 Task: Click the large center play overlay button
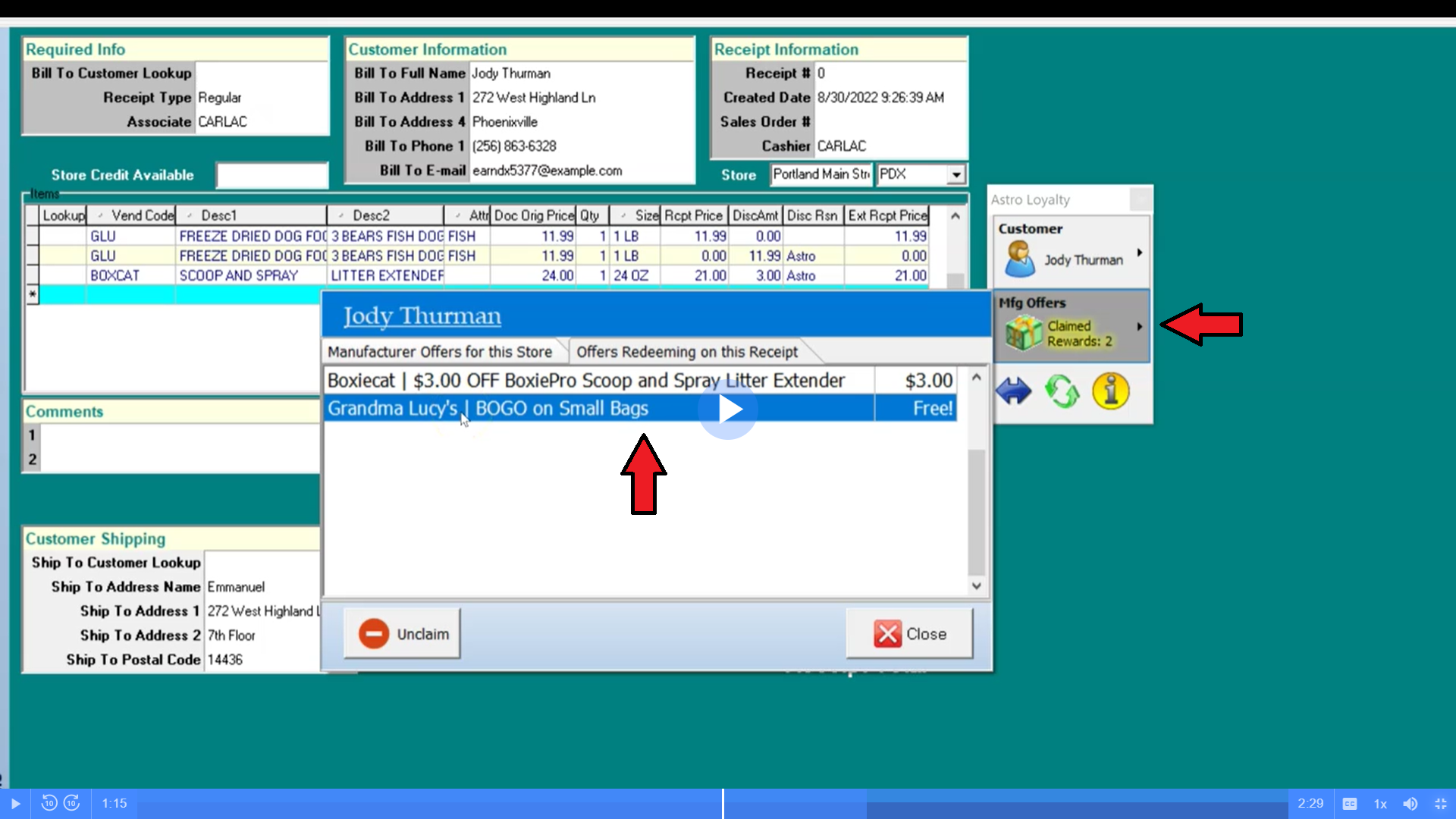pos(728,409)
